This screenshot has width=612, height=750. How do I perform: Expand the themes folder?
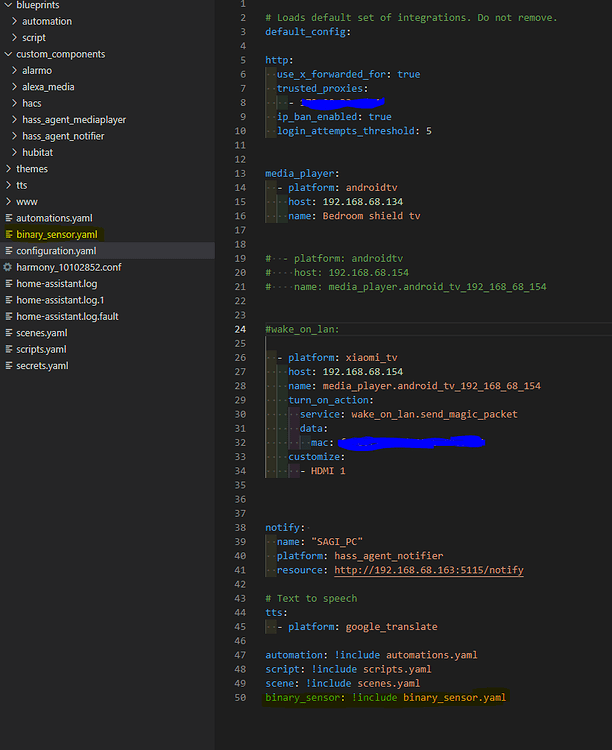[x=8, y=169]
